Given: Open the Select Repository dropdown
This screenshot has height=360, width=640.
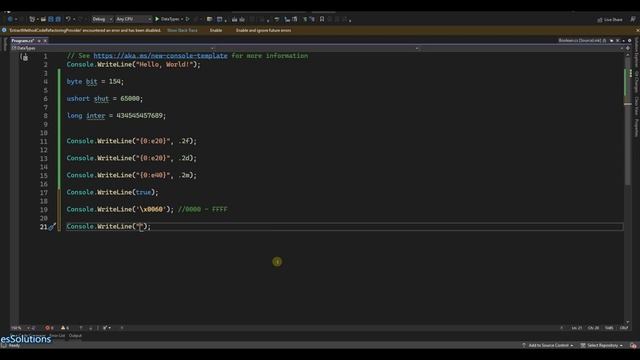Looking at the screenshot, I should [602, 345].
